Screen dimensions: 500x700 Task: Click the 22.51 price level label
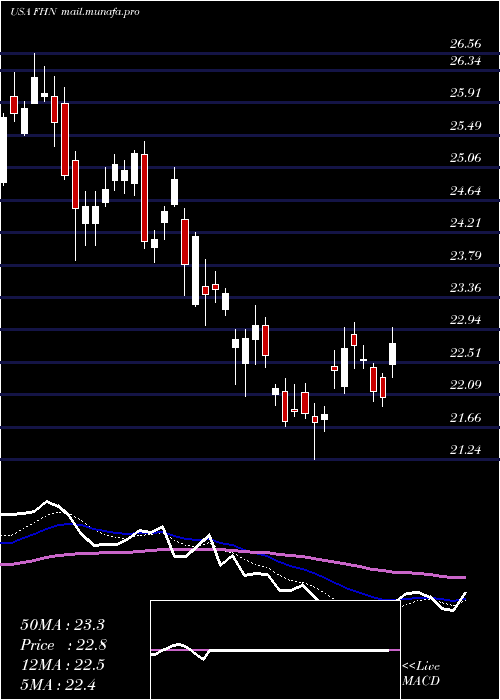point(466,353)
